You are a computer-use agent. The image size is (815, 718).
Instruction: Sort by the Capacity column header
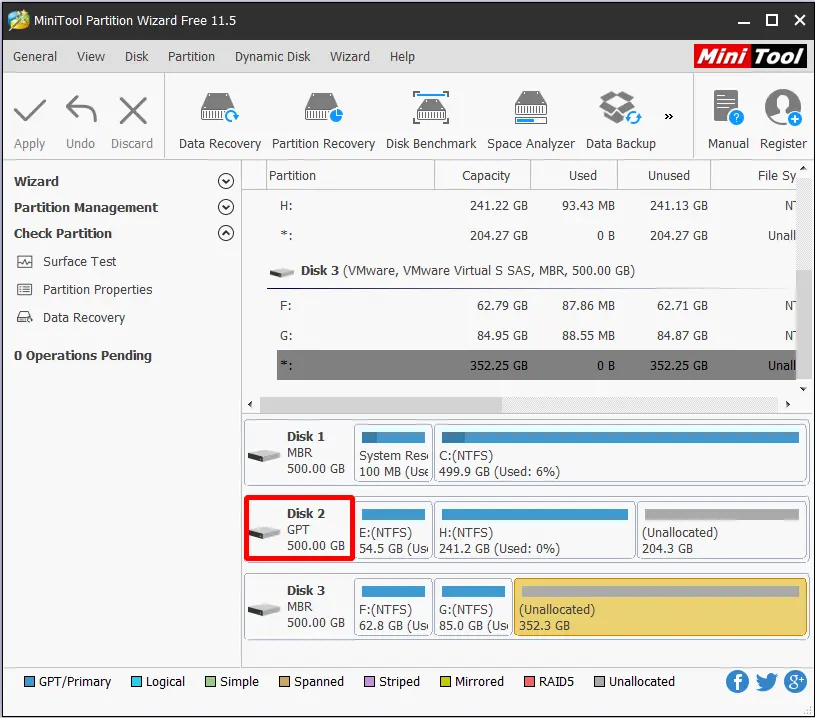coord(483,176)
